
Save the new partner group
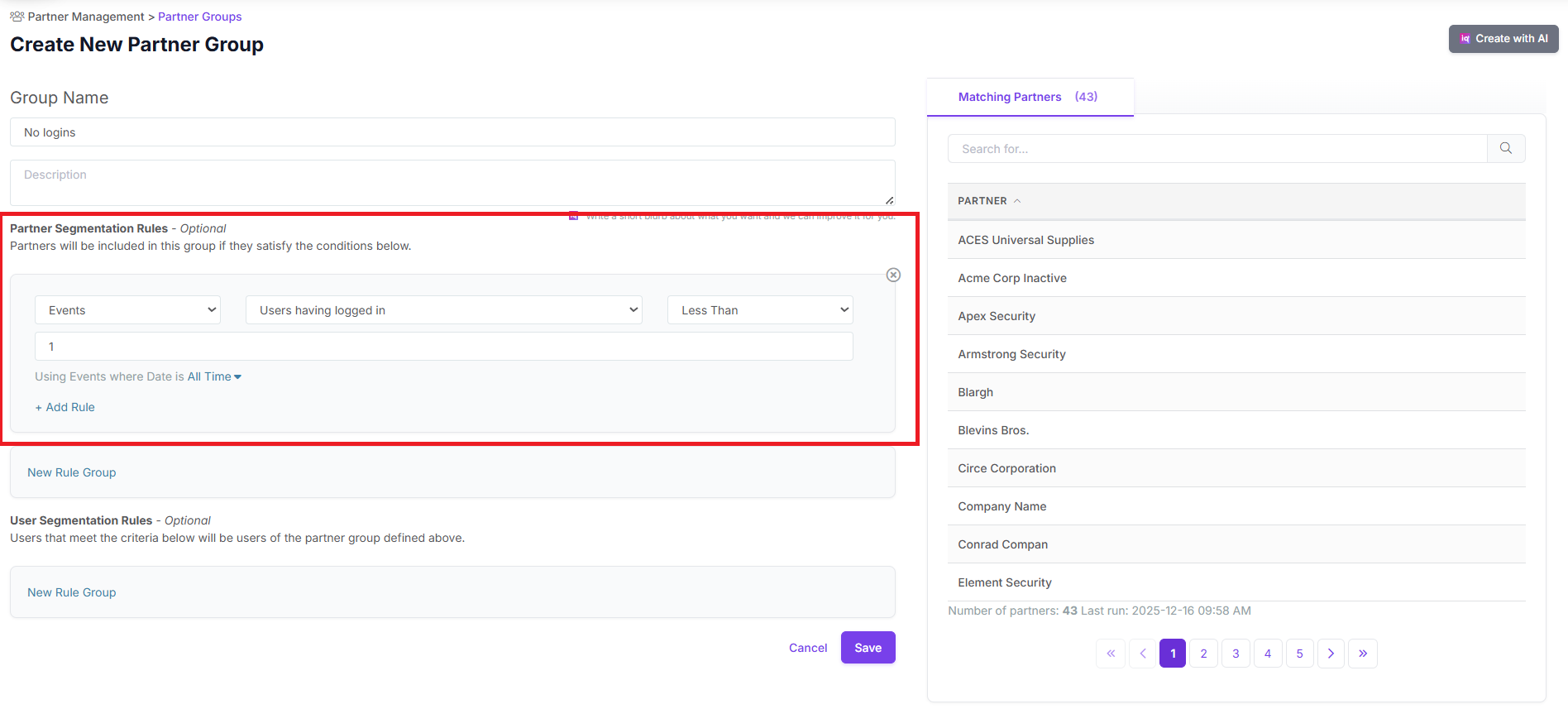[x=868, y=648]
